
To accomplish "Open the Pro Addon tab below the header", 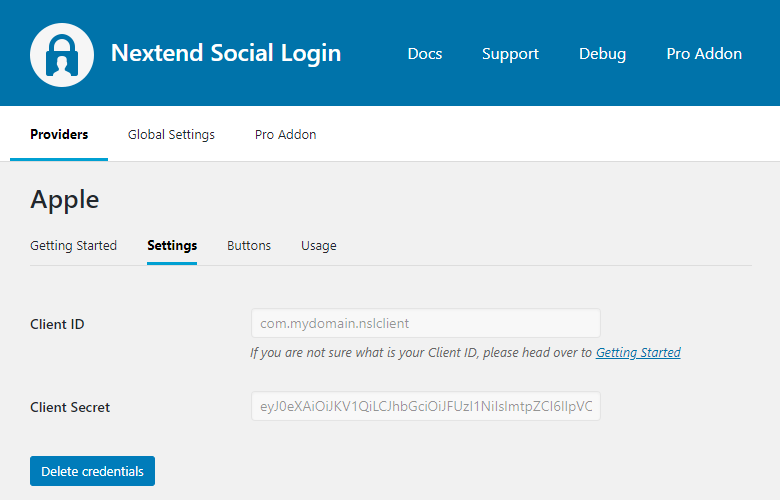I will pos(285,134).
